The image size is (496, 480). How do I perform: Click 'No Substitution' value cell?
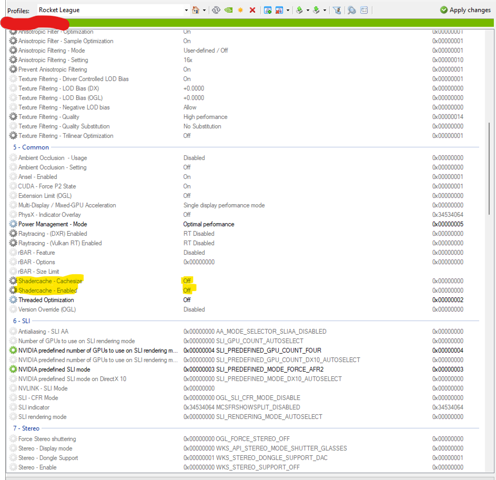(202, 126)
